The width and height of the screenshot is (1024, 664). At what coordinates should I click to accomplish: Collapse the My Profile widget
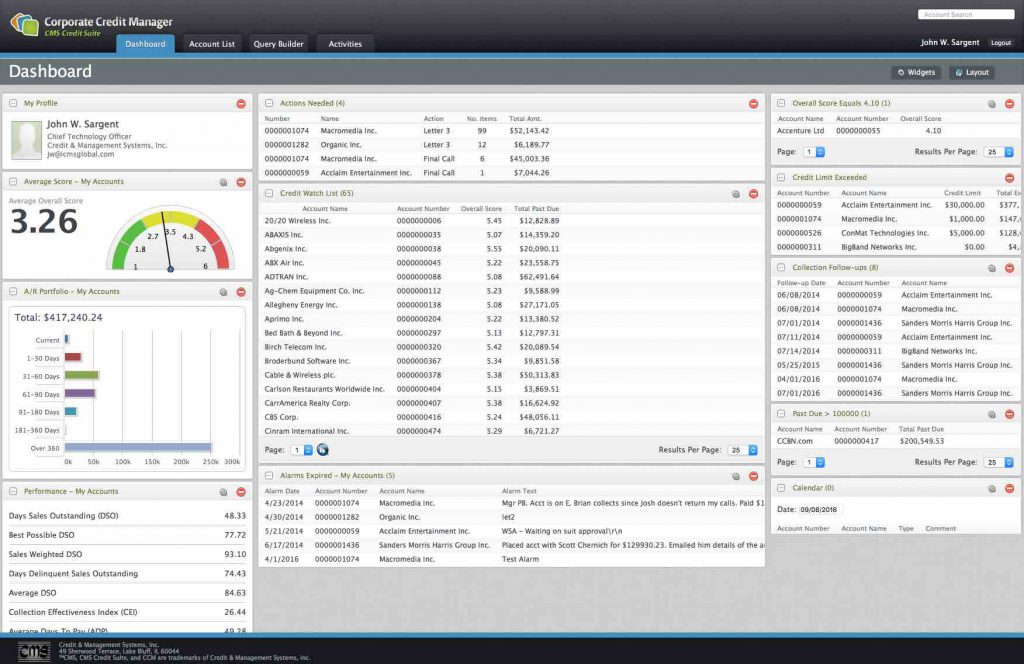(13, 103)
